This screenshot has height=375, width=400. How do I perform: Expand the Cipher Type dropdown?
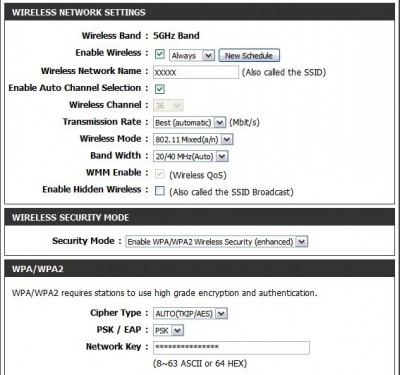pyautogui.click(x=190, y=313)
